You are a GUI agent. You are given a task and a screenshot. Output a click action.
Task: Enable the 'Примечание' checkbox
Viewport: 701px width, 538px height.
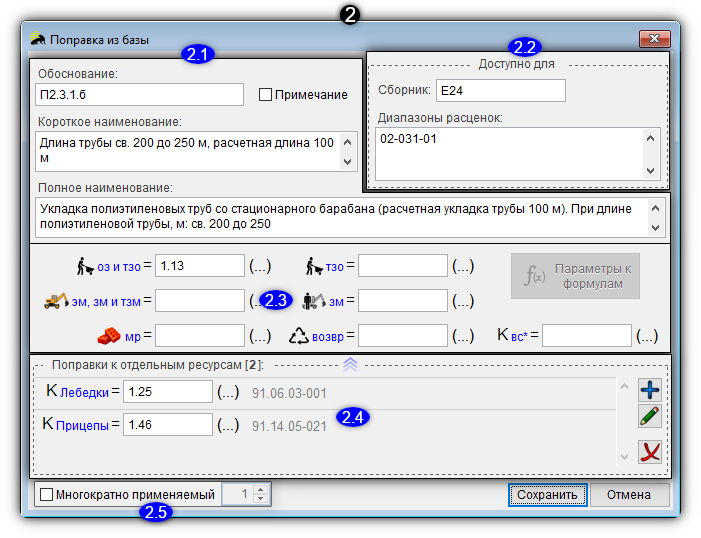[x=266, y=94]
